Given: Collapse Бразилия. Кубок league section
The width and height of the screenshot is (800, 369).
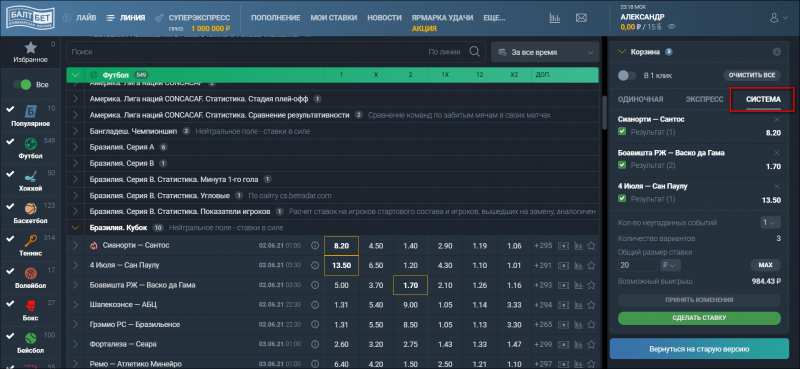Looking at the screenshot, I should [x=76, y=228].
